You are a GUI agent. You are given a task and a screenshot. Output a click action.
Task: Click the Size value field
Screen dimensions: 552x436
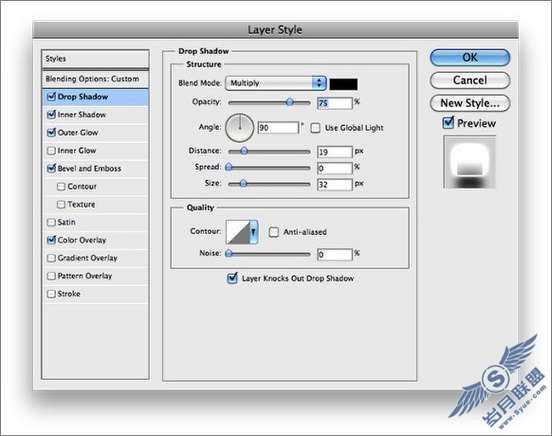(x=334, y=185)
